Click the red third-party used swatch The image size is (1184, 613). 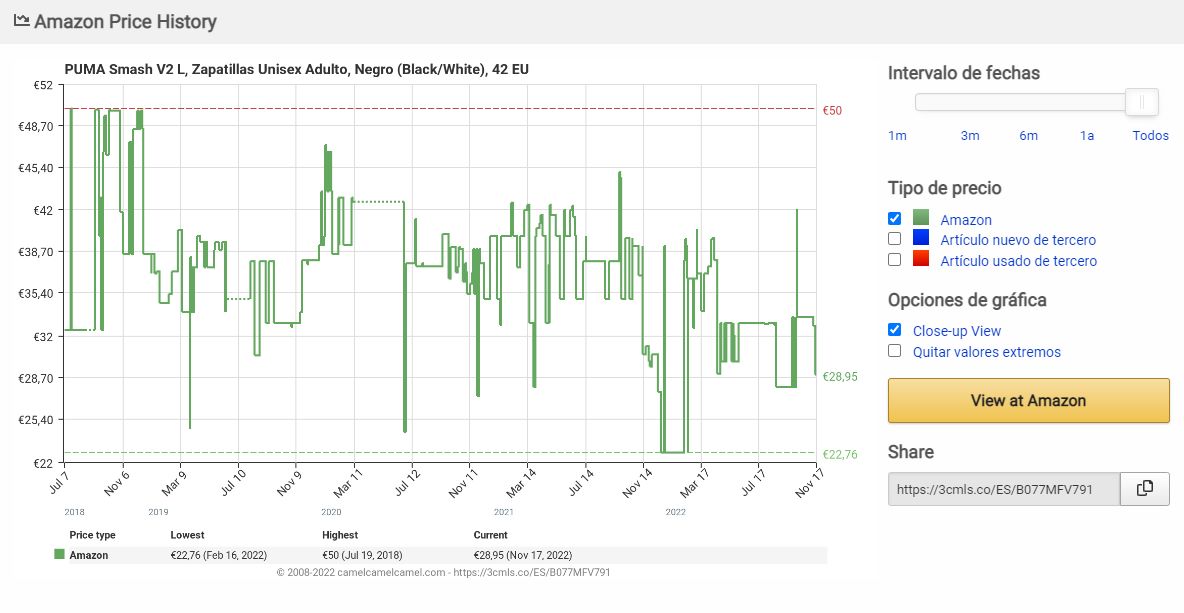[x=921, y=259]
